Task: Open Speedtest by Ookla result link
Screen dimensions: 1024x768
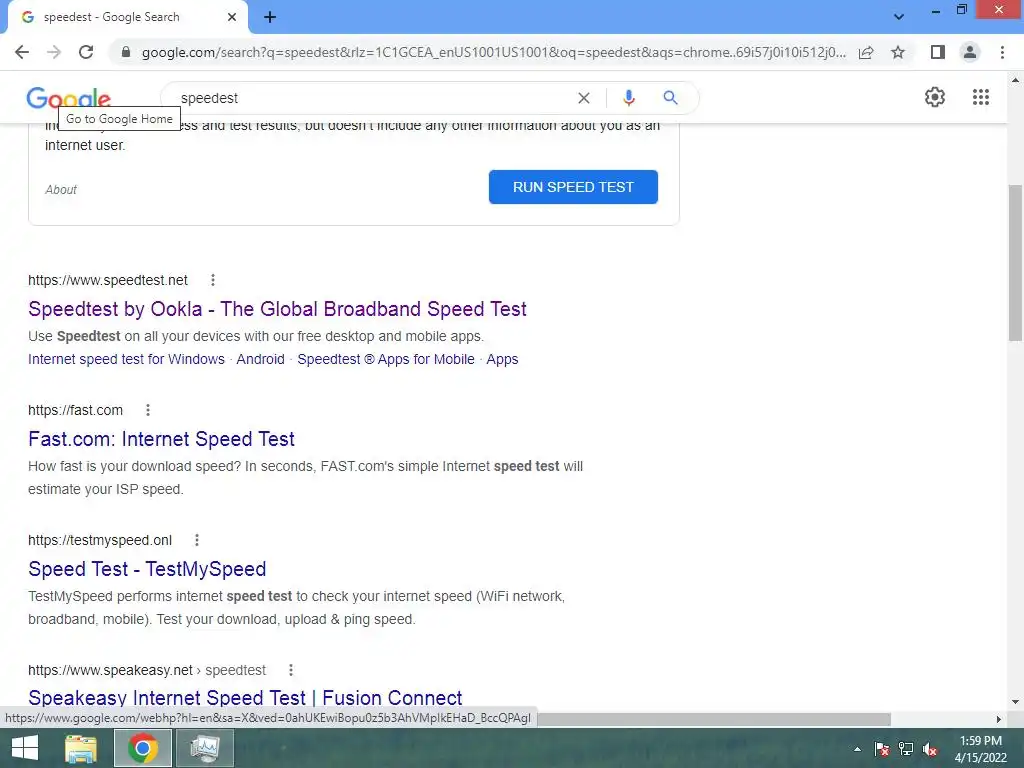Action: click(x=278, y=309)
